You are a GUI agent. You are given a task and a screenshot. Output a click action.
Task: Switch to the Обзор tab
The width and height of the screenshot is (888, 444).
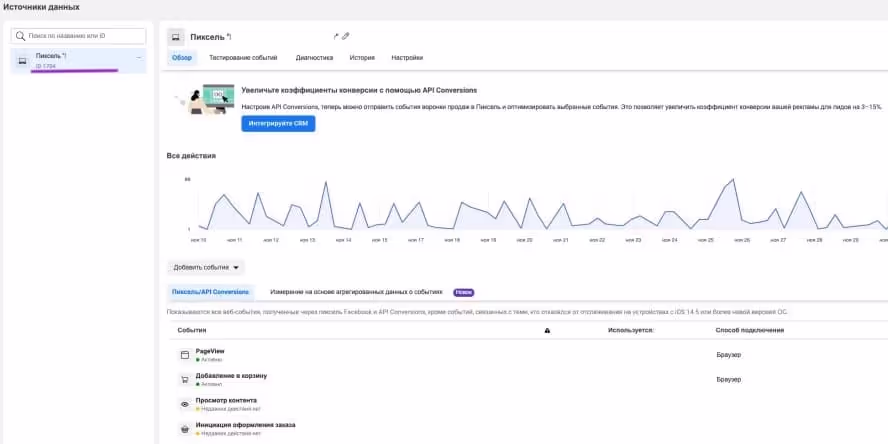tap(182, 58)
